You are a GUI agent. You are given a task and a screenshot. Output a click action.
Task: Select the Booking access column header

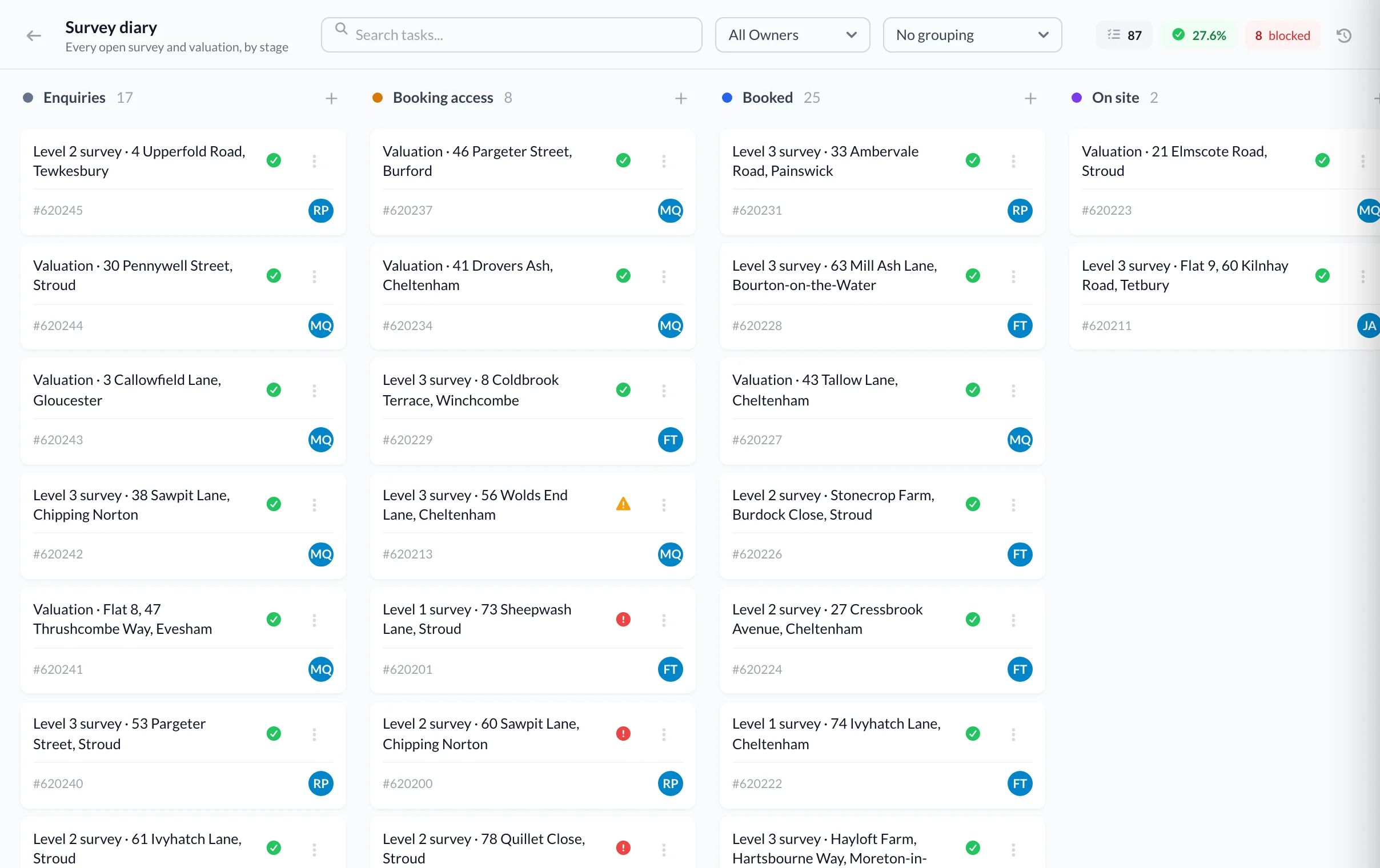tap(443, 98)
